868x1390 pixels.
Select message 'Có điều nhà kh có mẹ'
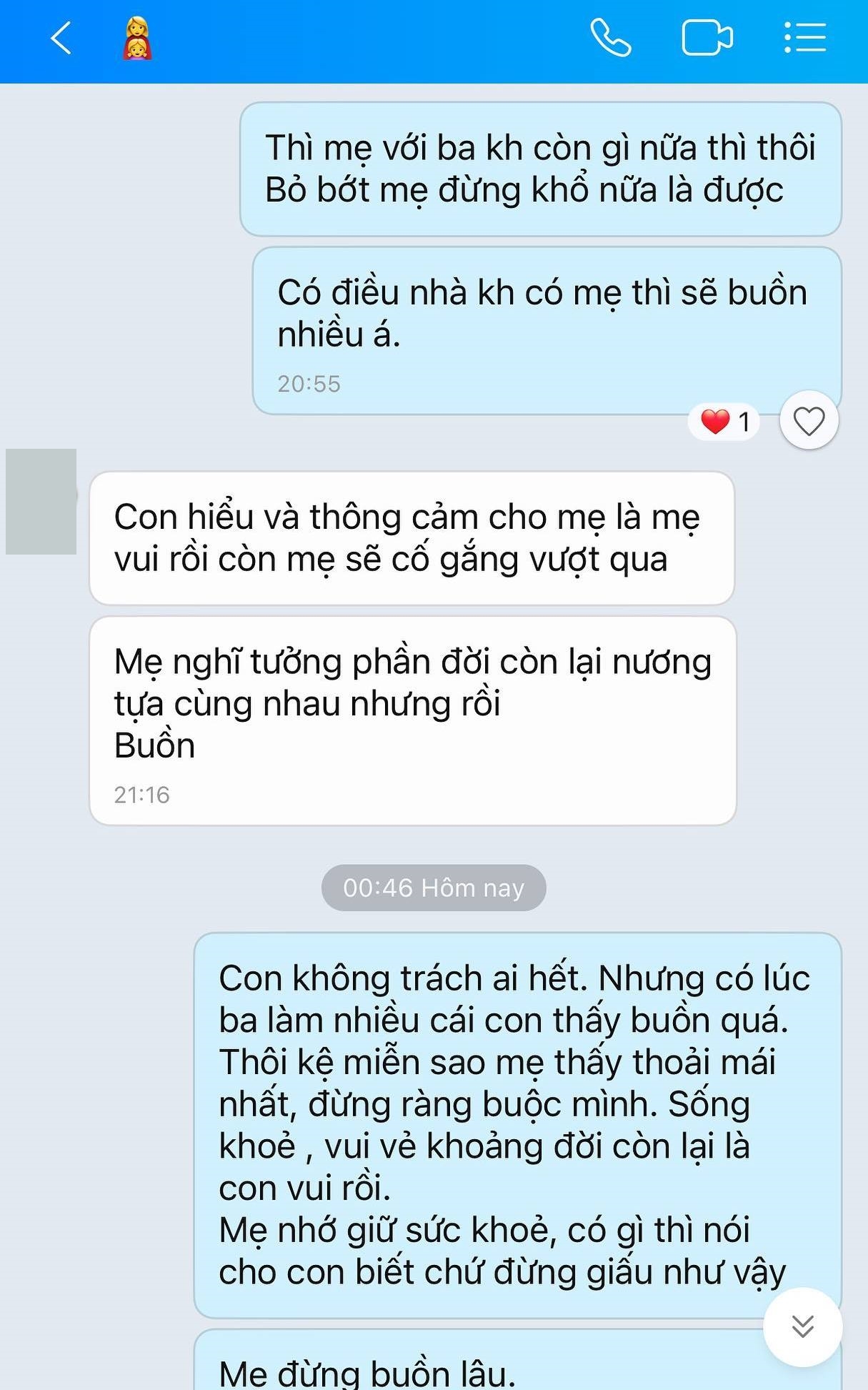tap(547, 331)
